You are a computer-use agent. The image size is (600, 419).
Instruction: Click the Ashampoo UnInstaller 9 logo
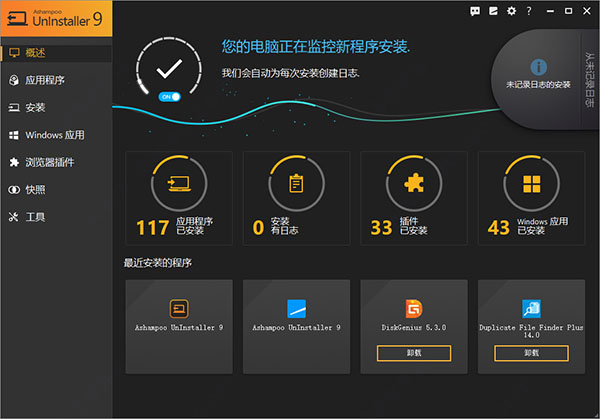pos(57,18)
